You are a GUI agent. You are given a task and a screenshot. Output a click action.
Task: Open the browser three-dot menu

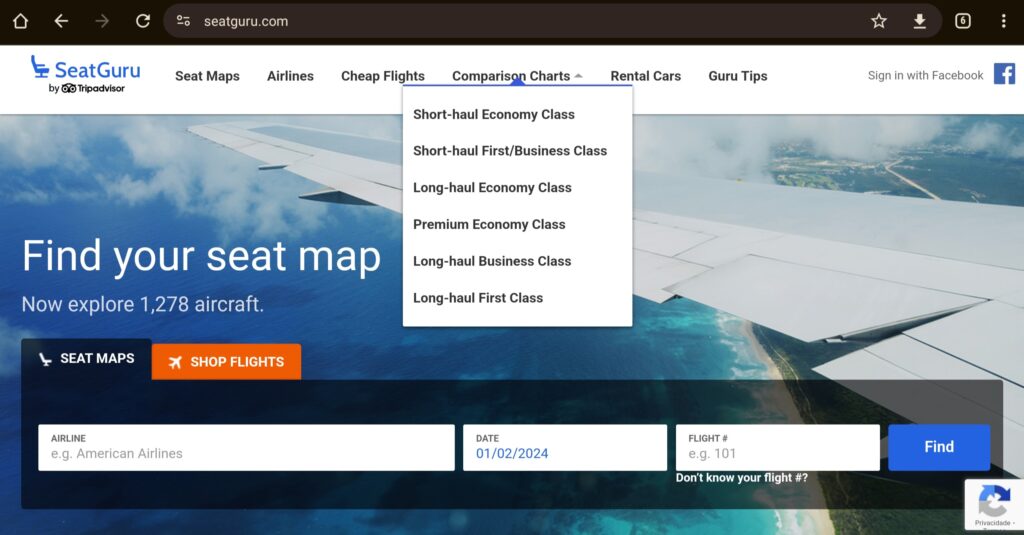pyautogui.click(x=1003, y=21)
